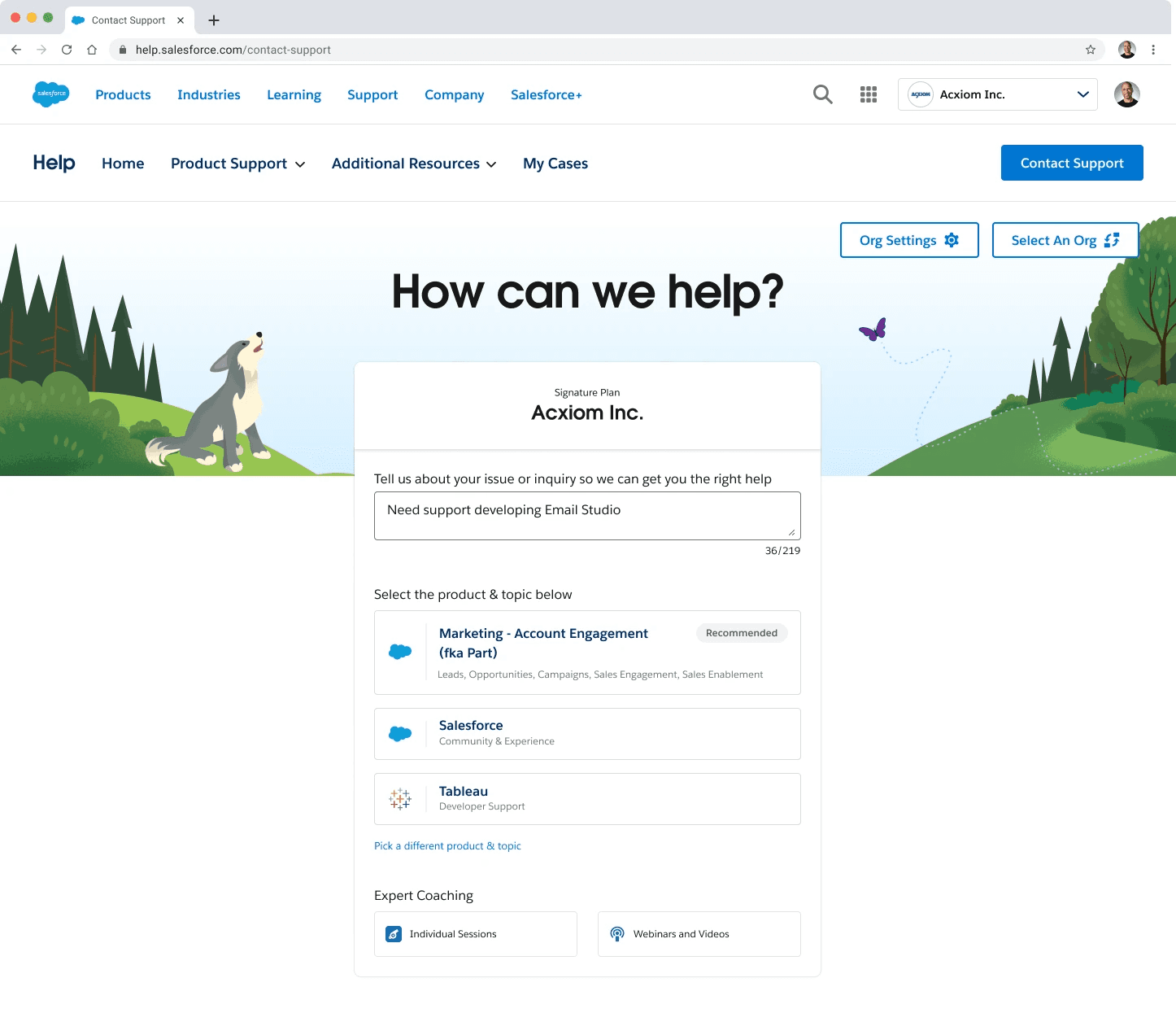Viewport: 1176px width, 1013px height.
Task: Click the Acxiom logo in org selector
Action: (x=921, y=94)
